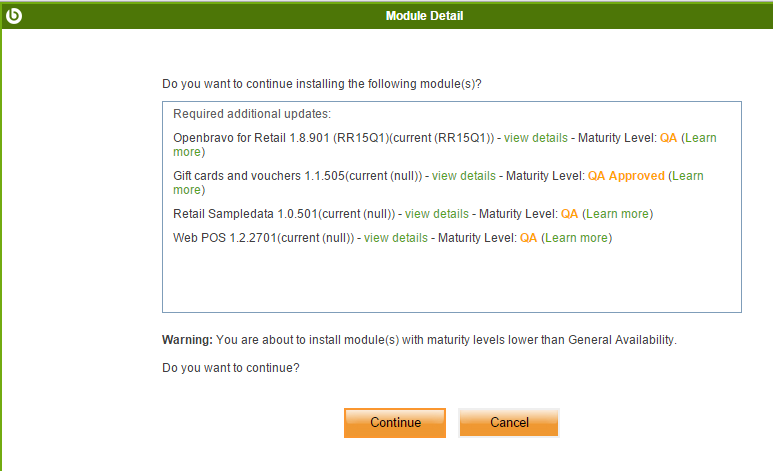The image size is (773, 471).
Task: Click the QA Approved maturity level label
Action: coord(626,176)
